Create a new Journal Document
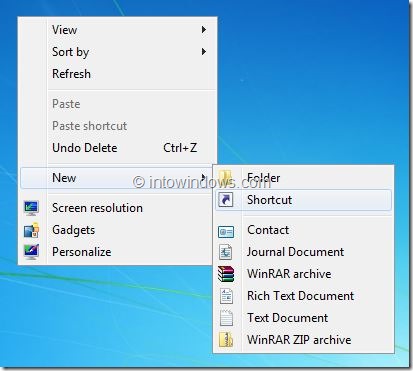 coord(303,252)
